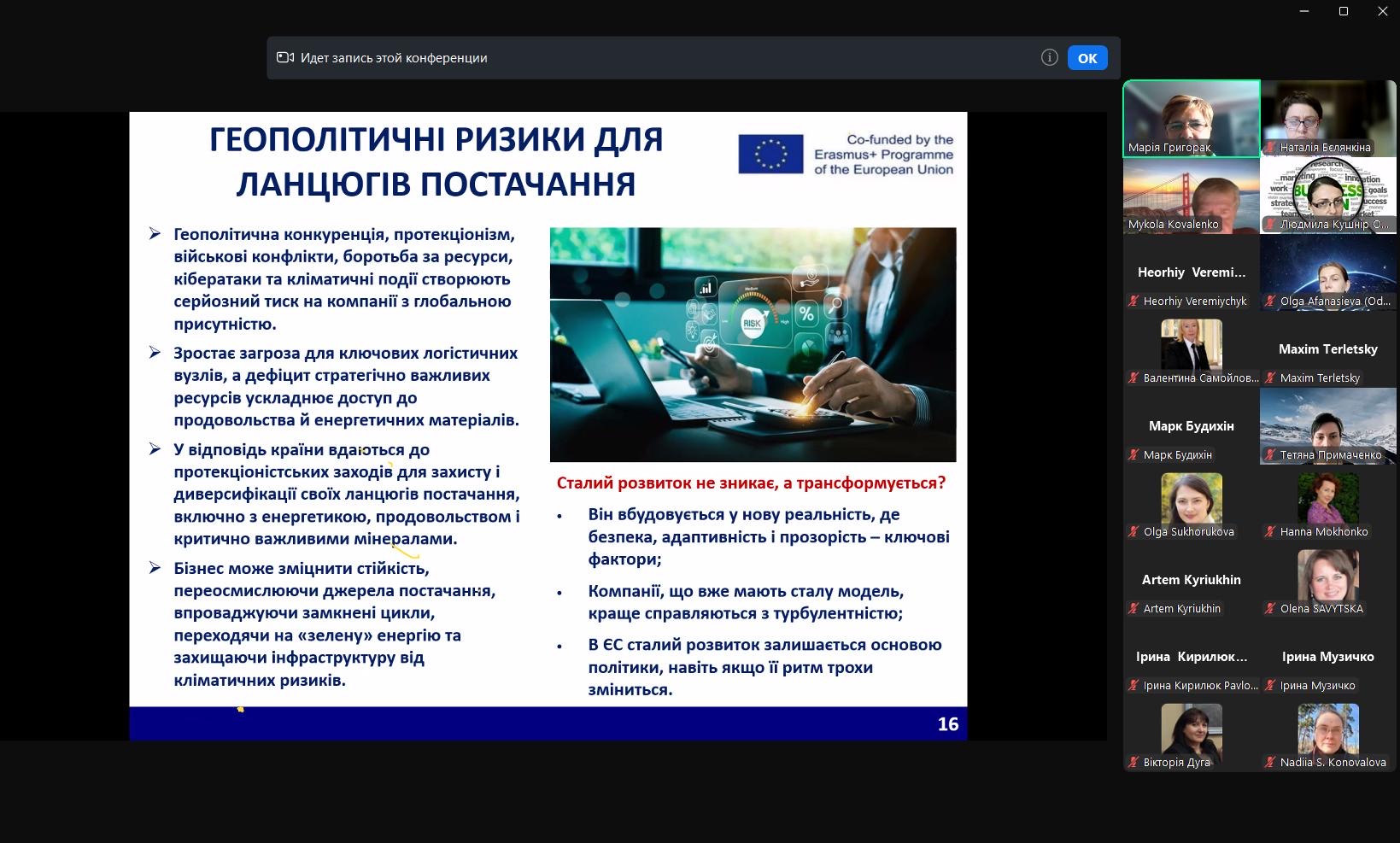This screenshot has width=1400, height=843.
Task: Click OK on the recording notice
Action: (x=1087, y=58)
